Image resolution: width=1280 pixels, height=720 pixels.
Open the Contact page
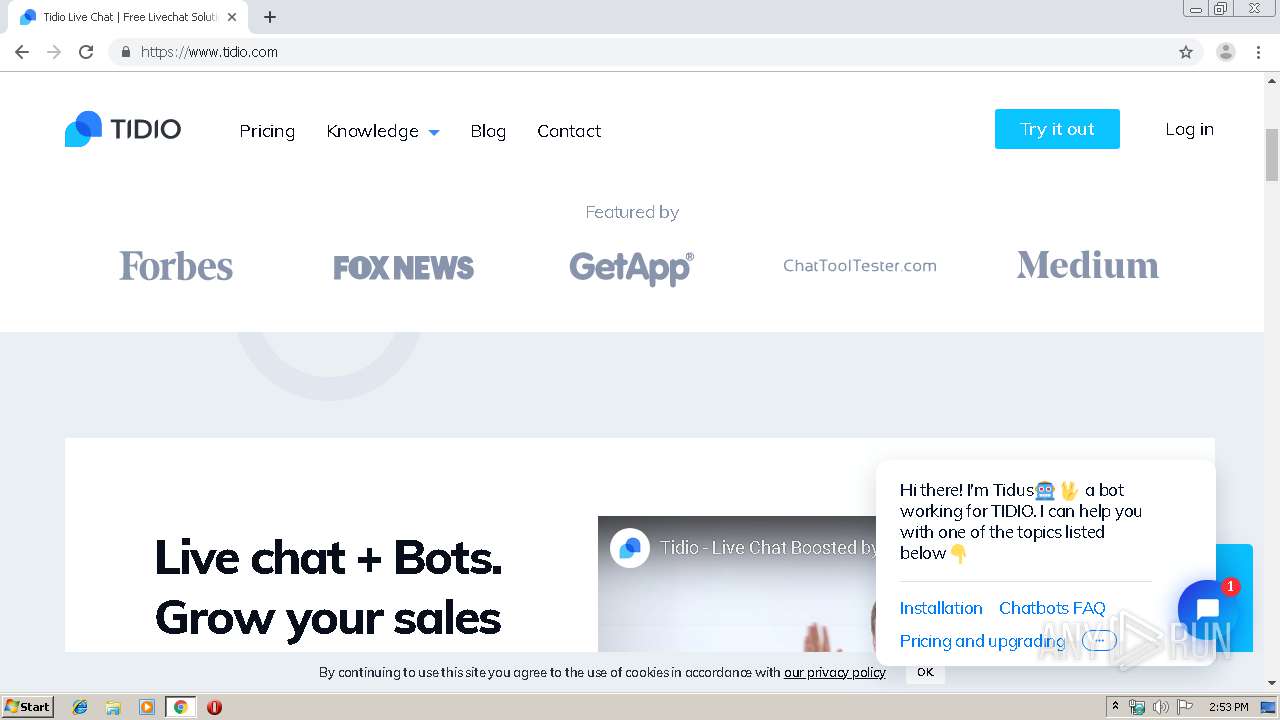click(569, 131)
